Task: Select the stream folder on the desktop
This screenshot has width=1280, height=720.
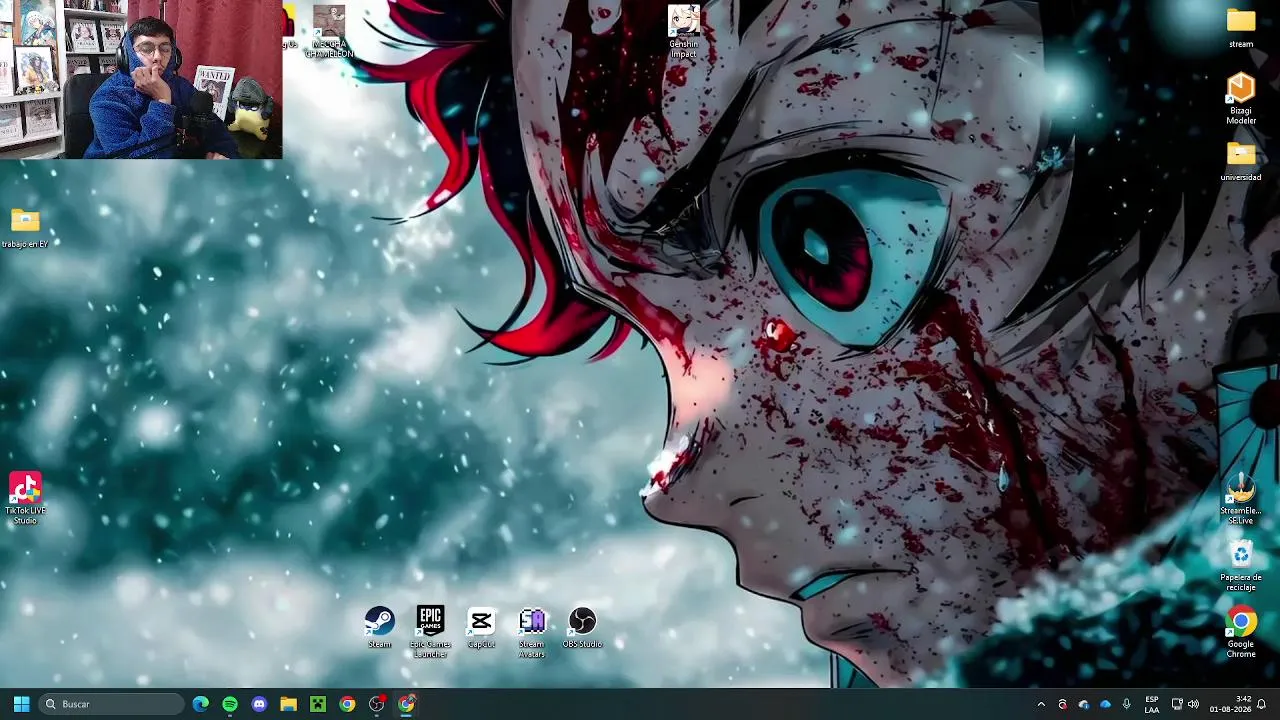Action: click(x=1241, y=27)
